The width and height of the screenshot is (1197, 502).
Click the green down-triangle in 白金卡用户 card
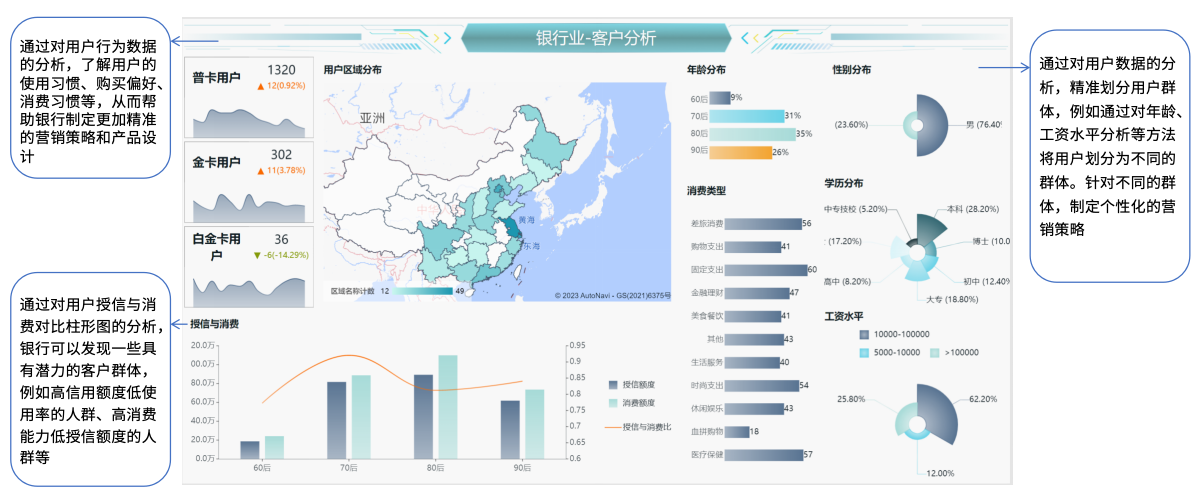pos(257,255)
